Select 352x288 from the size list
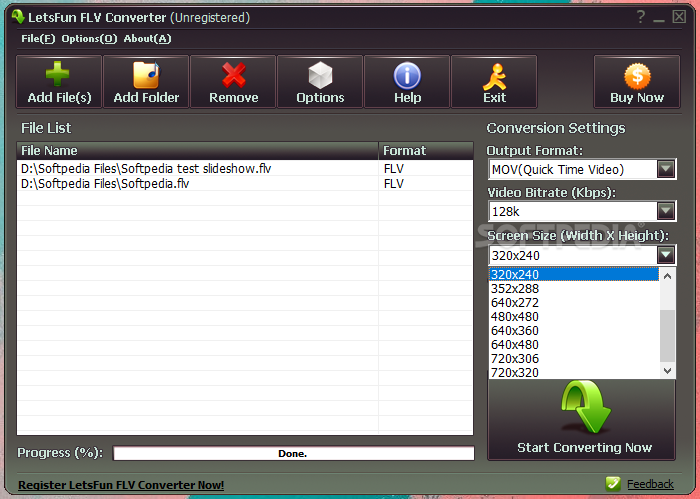This screenshot has height=499, width=700. [574, 288]
